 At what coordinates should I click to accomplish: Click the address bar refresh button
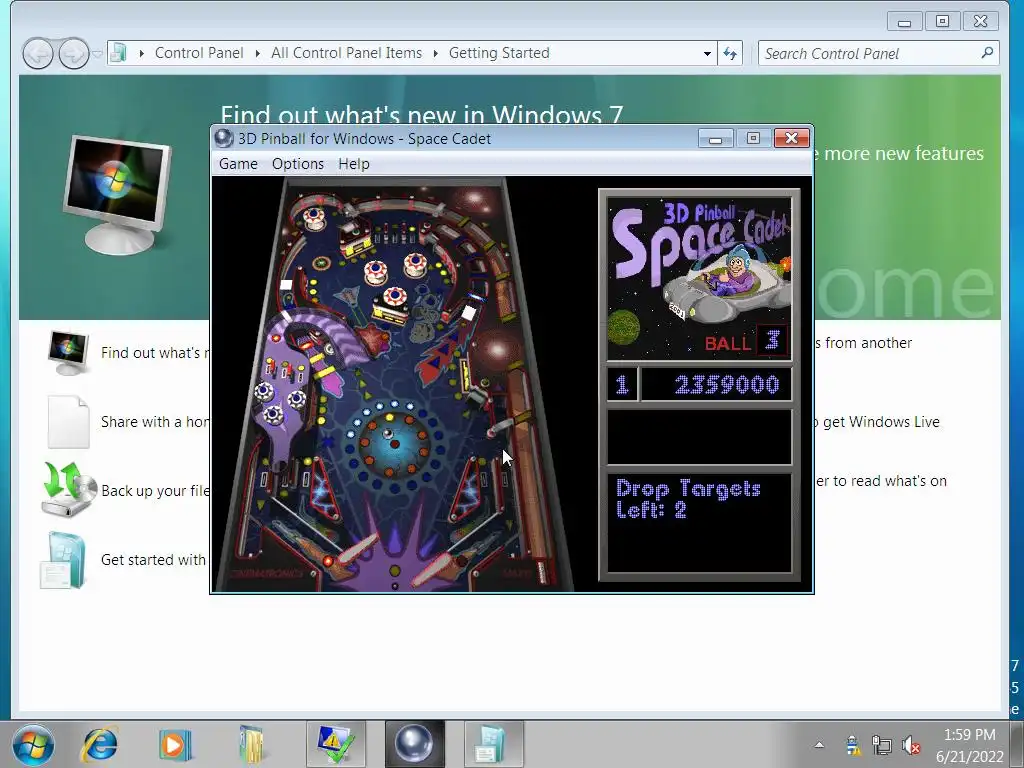[730, 54]
